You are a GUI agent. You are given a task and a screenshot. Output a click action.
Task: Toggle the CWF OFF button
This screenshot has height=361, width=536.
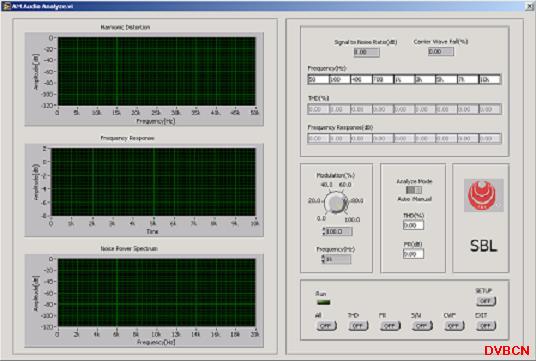tap(454, 325)
